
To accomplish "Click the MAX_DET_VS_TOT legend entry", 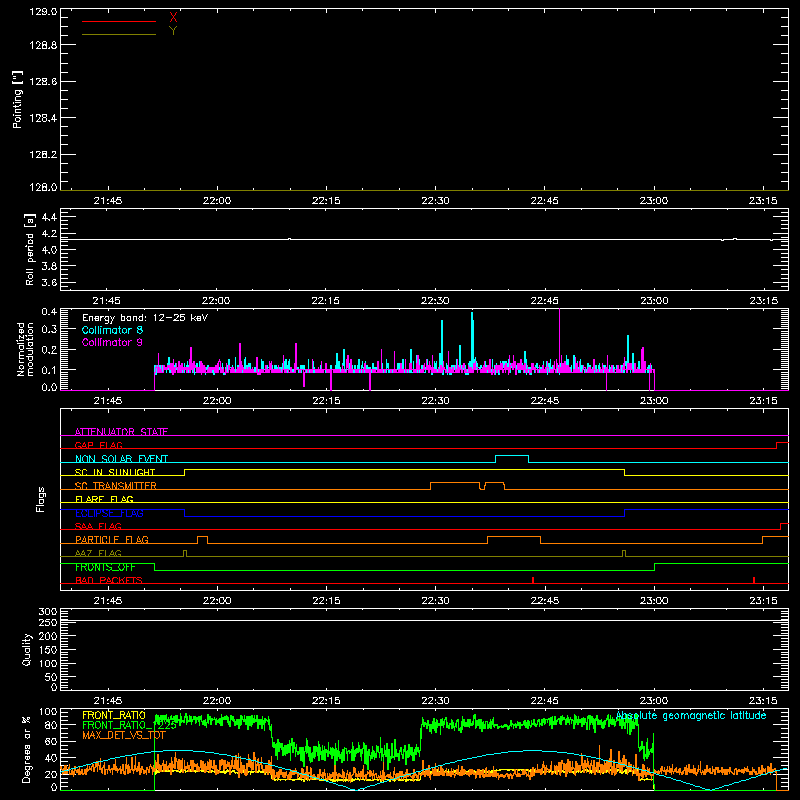I will coord(124,735).
